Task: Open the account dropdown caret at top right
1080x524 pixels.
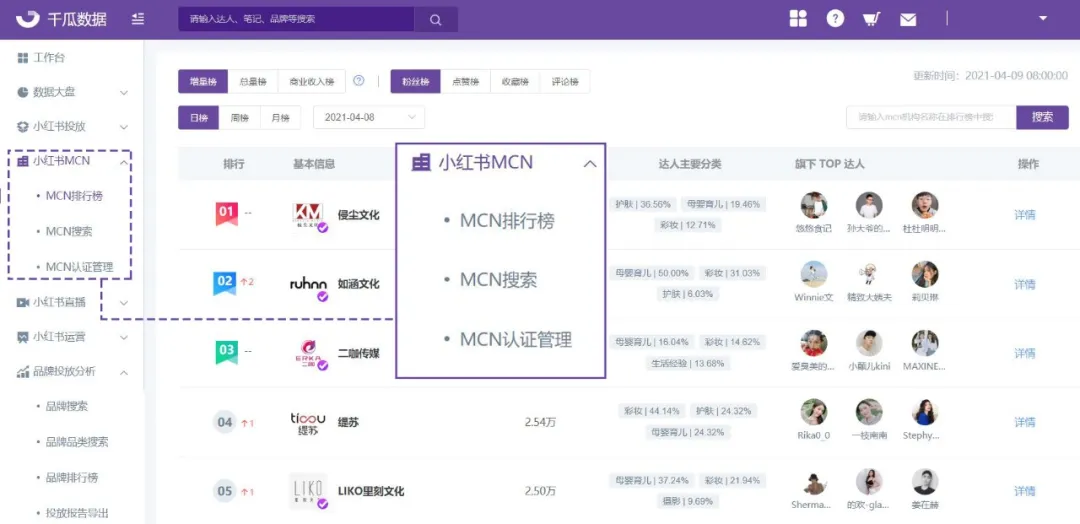Action: [x=1043, y=19]
